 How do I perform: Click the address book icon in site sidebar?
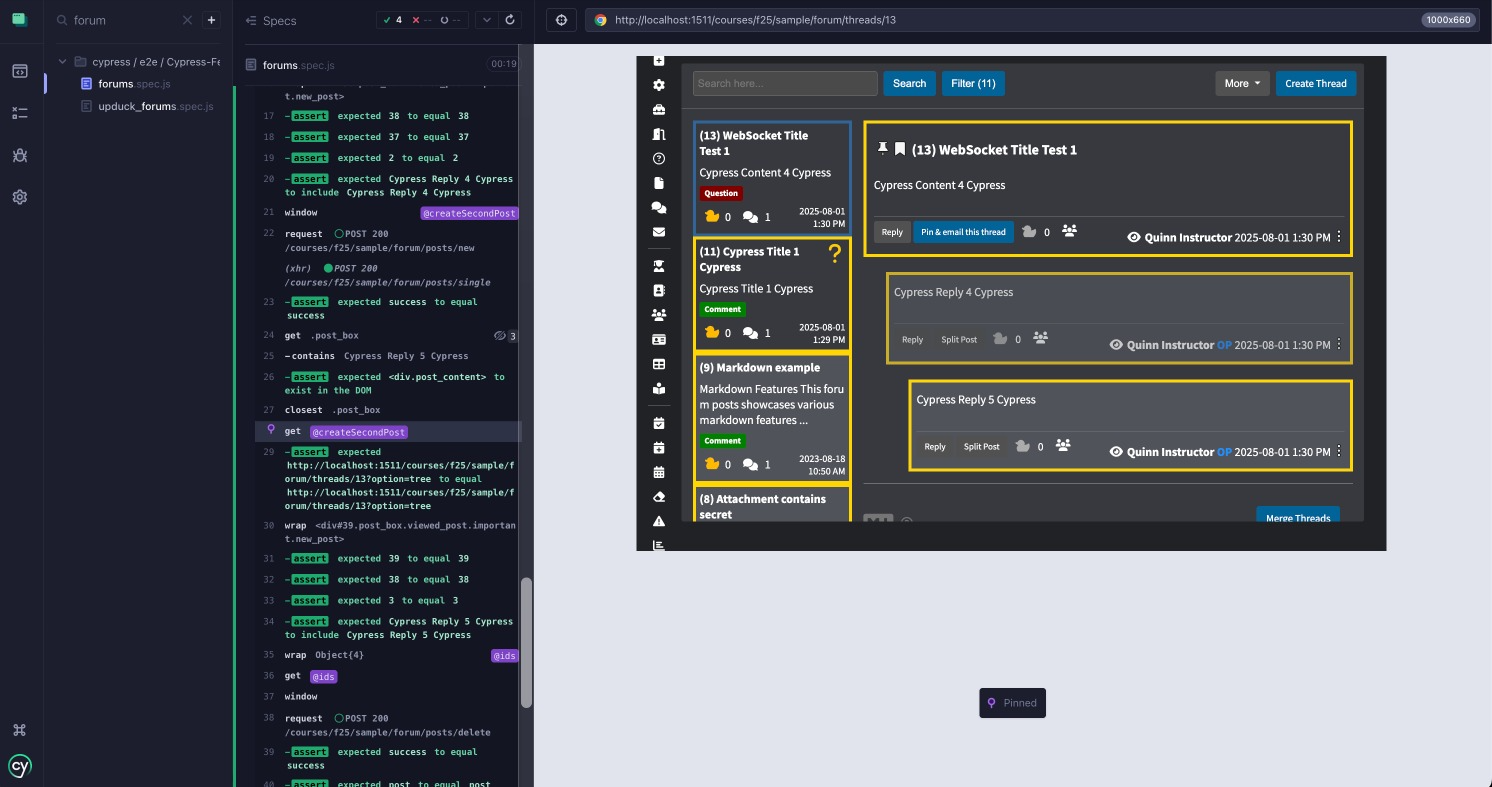click(659, 290)
